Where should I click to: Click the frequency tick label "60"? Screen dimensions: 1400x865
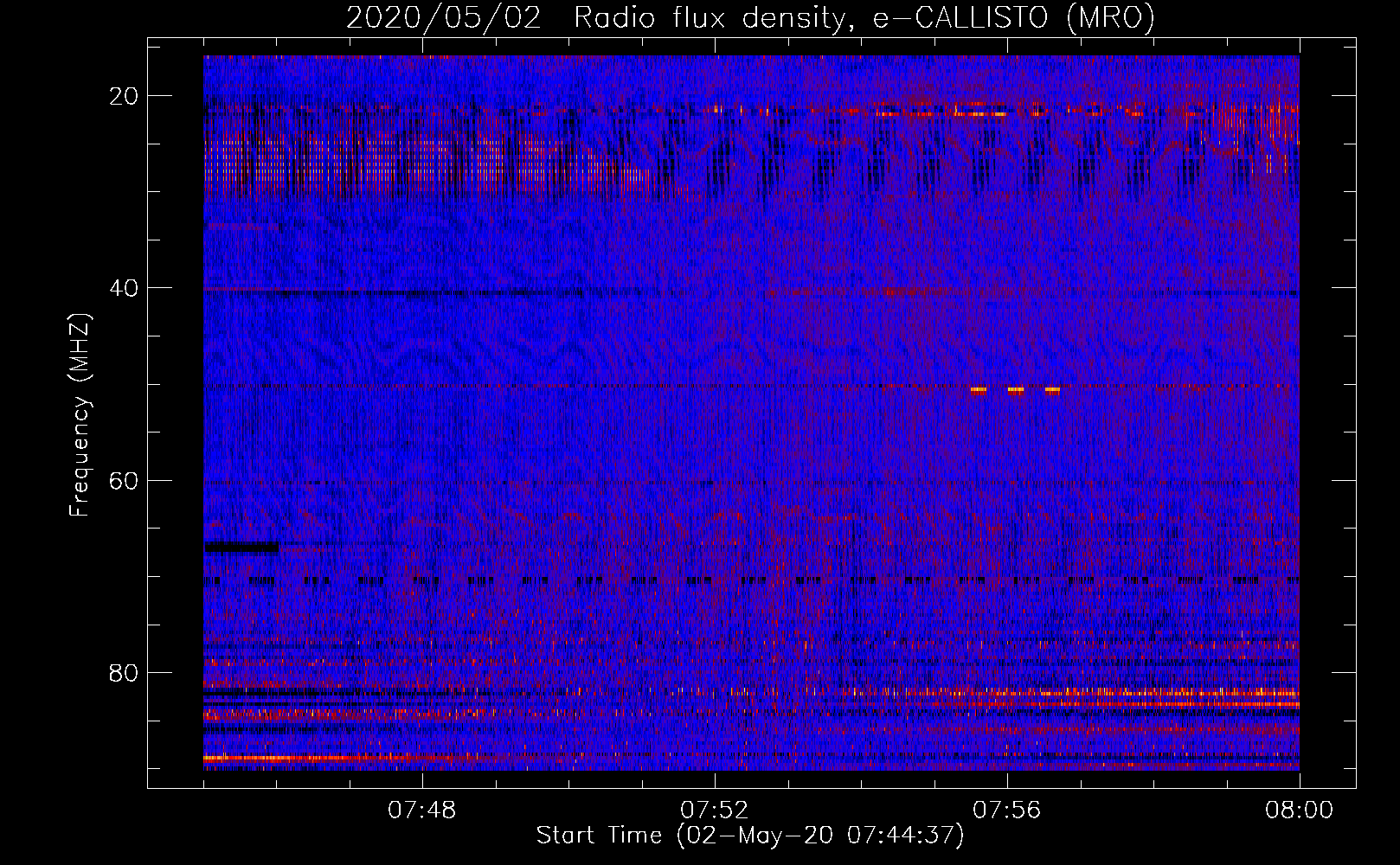(x=124, y=480)
